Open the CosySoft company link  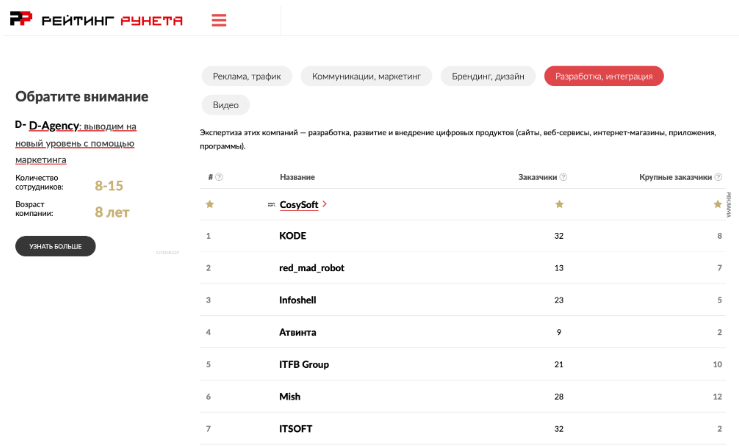(299, 205)
